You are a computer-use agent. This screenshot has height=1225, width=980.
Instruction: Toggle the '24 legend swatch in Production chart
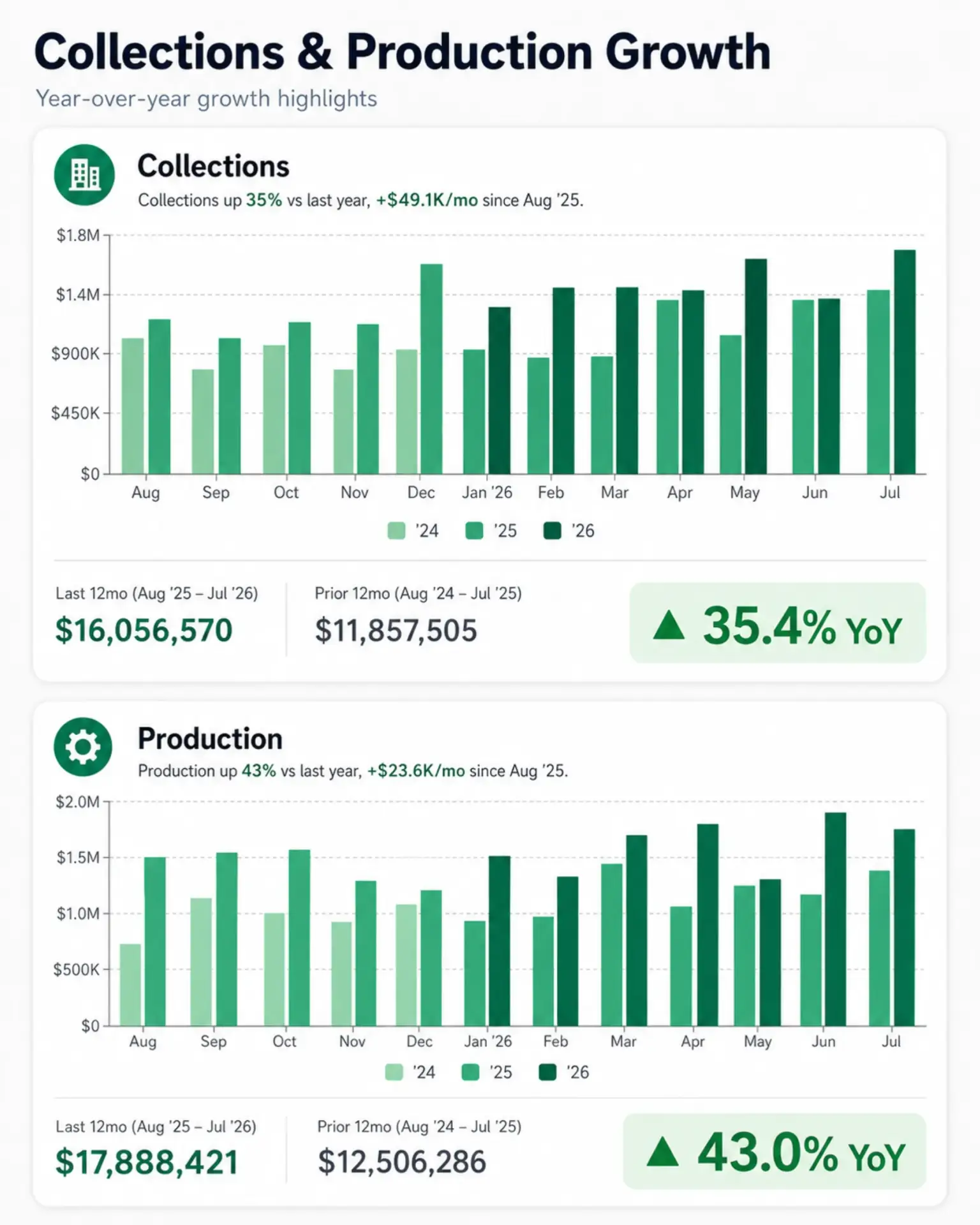point(394,1073)
